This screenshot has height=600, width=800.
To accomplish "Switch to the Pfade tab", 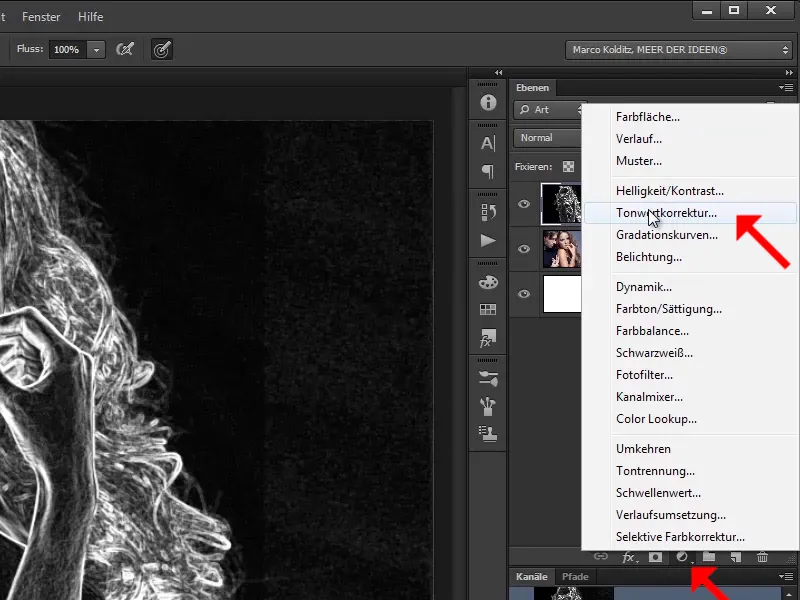I will click(x=575, y=577).
